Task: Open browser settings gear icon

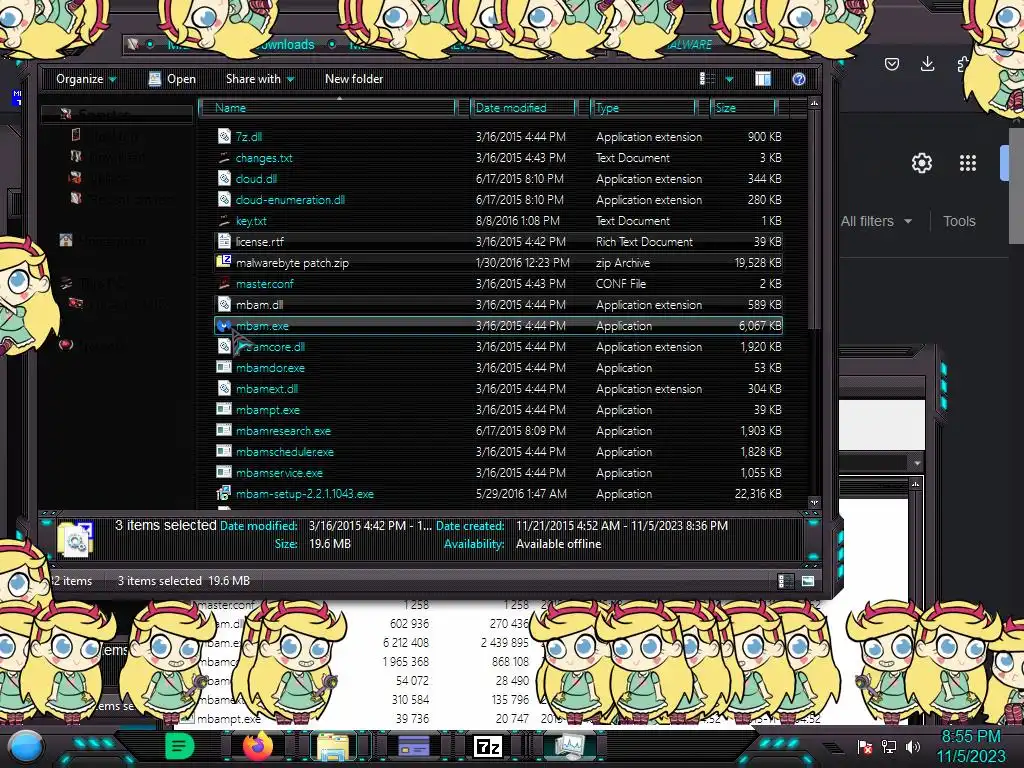Action: click(921, 163)
